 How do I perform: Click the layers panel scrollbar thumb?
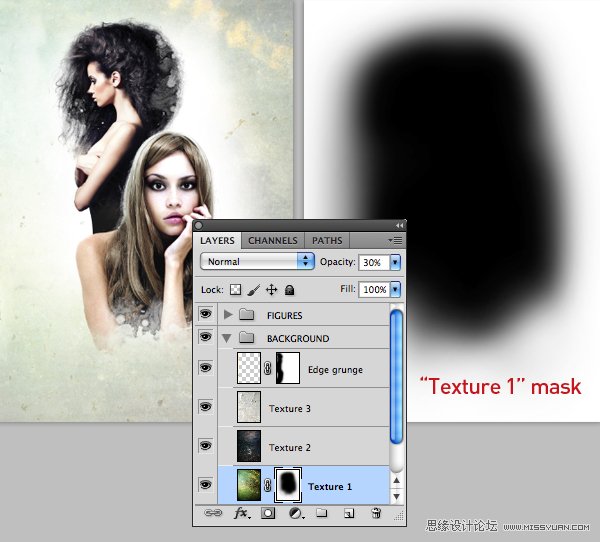click(397, 377)
